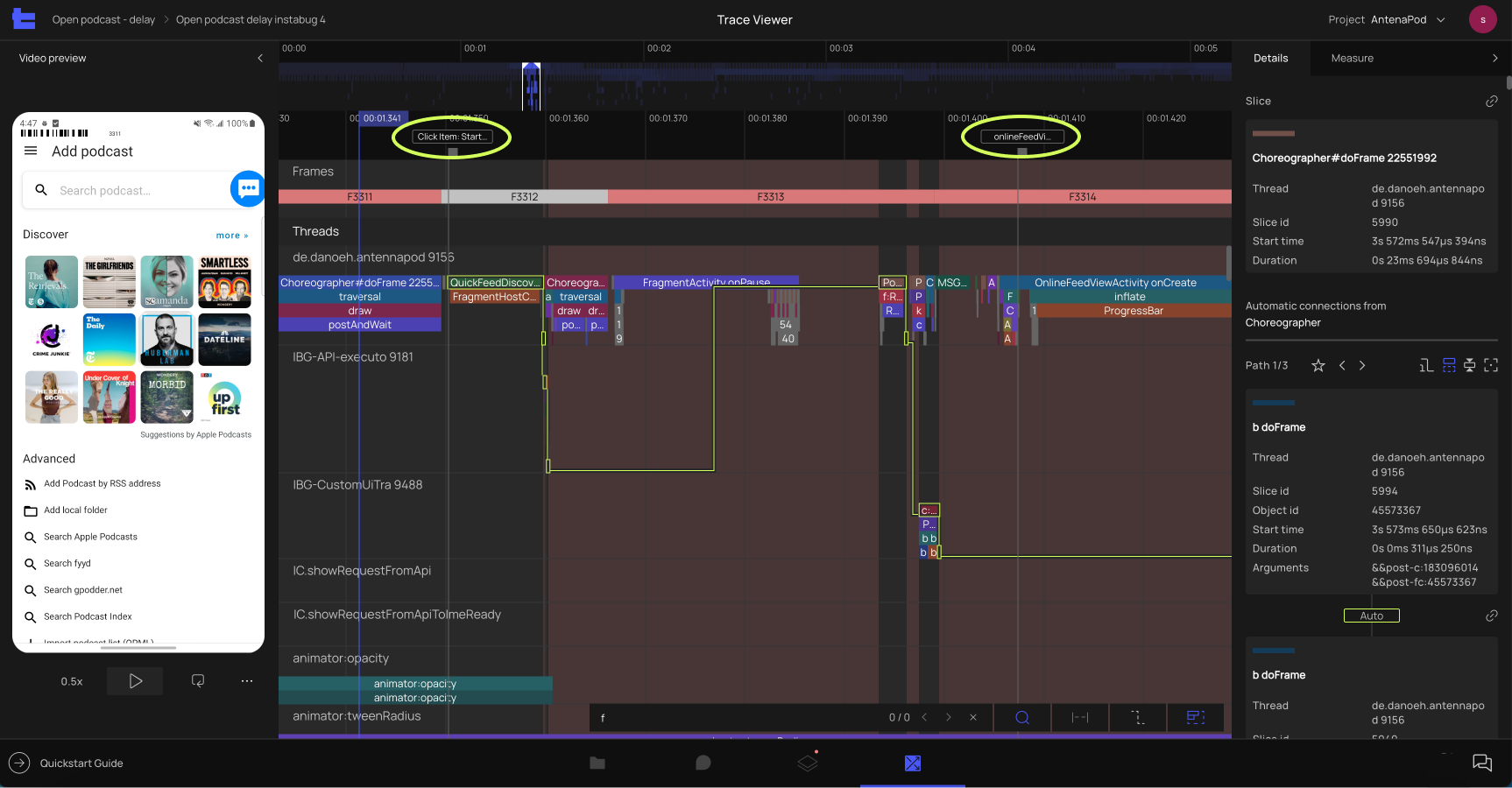Click 'more »' link beside Discover
The width and height of the screenshot is (1512, 788).
[x=232, y=236]
